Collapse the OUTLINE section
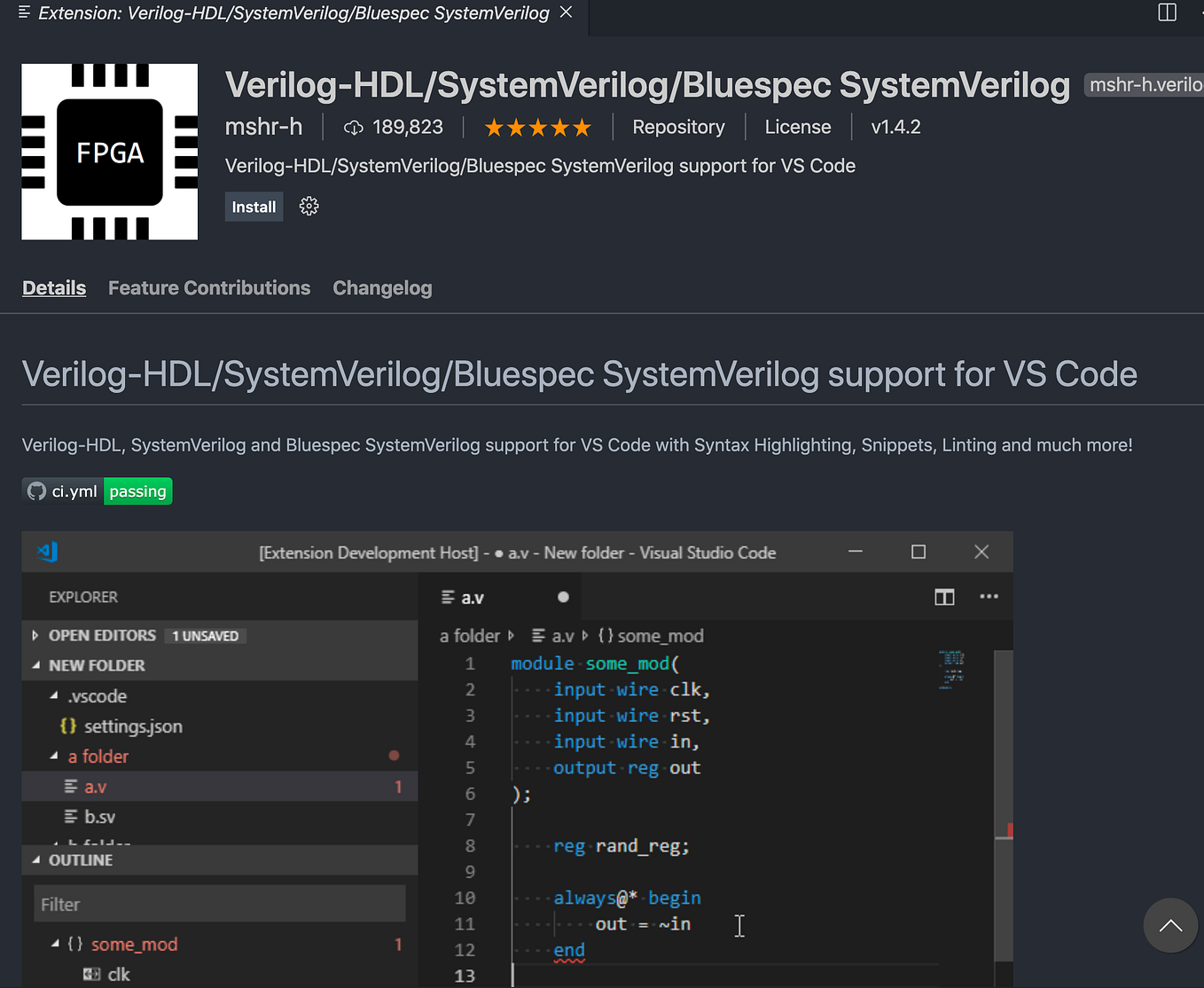This screenshot has height=988, width=1204. (35, 859)
